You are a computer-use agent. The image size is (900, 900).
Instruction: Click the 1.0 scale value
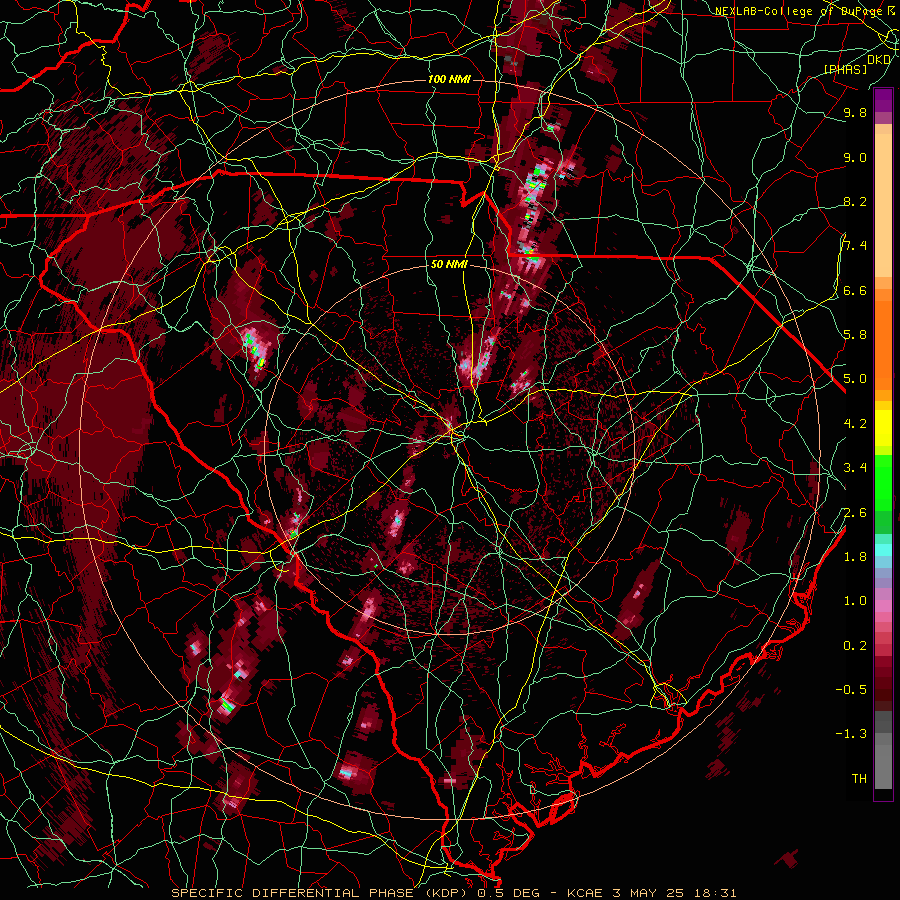coord(855,601)
